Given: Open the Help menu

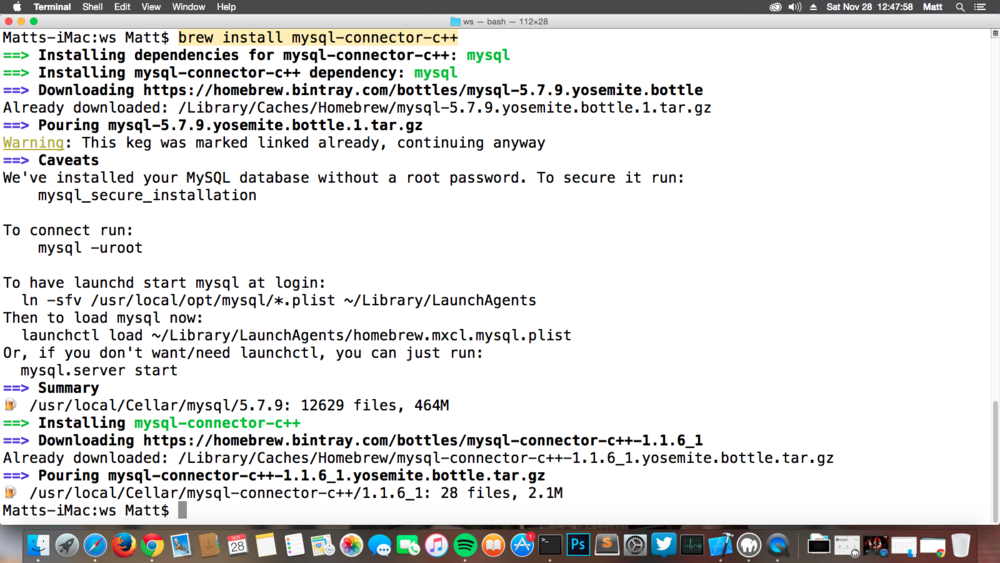Looking at the screenshot, I should 226,7.
